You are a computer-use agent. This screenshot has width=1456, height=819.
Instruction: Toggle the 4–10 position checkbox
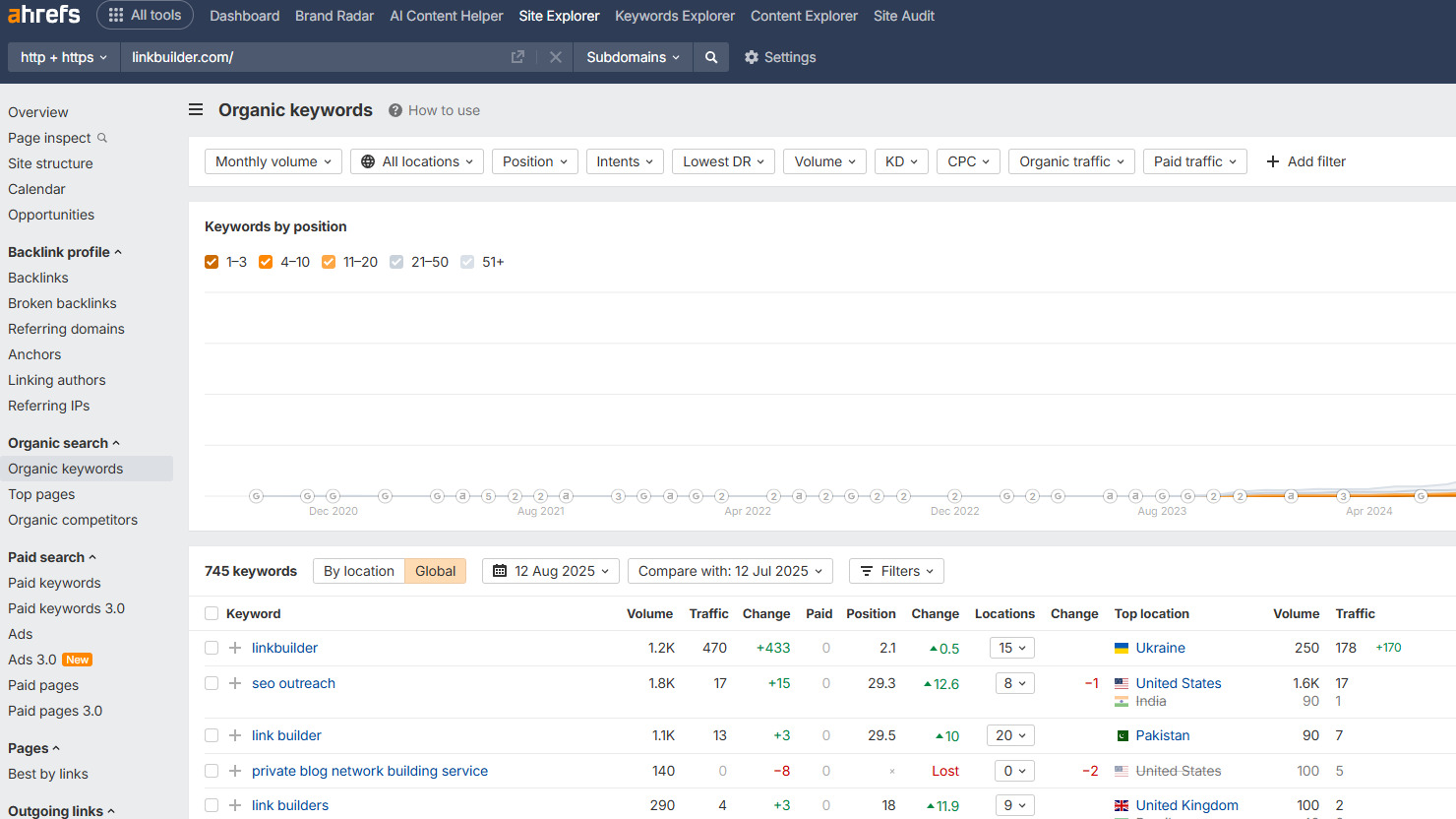[266, 262]
